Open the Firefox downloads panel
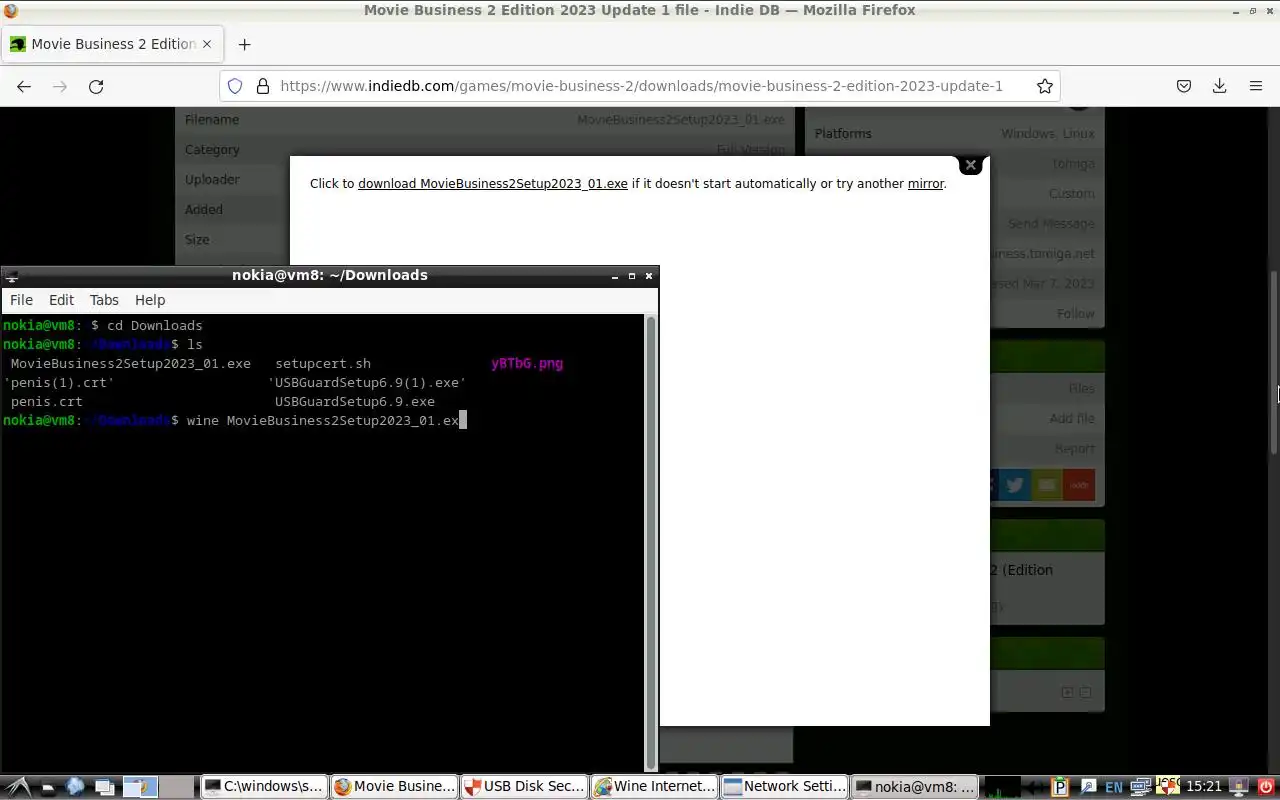The width and height of the screenshot is (1280, 800). click(1219, 86)
